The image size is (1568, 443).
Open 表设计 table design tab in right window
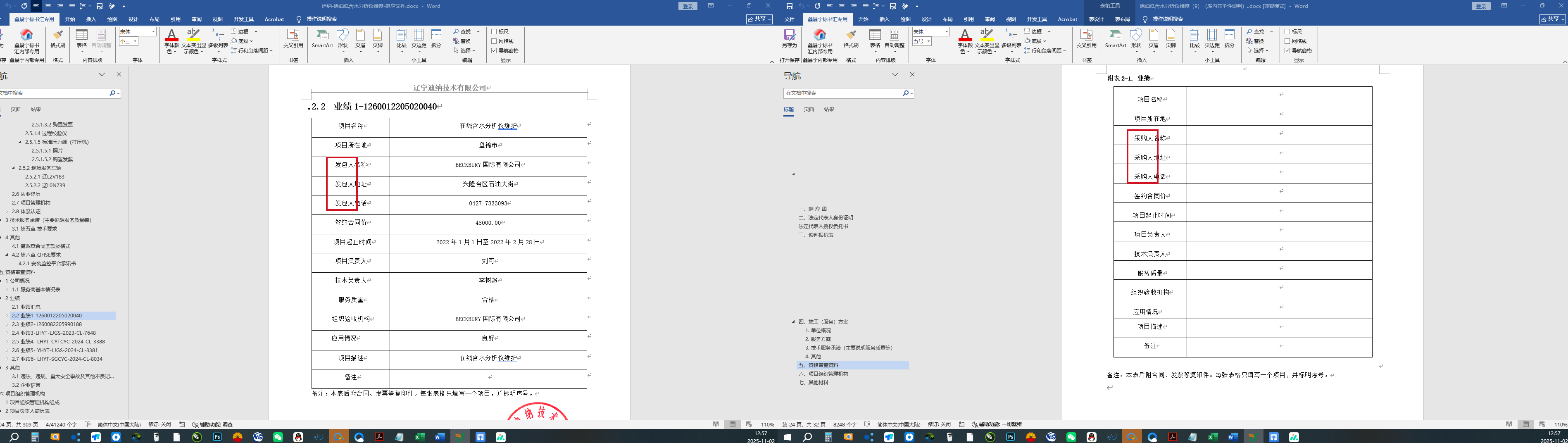[1096, 19]
